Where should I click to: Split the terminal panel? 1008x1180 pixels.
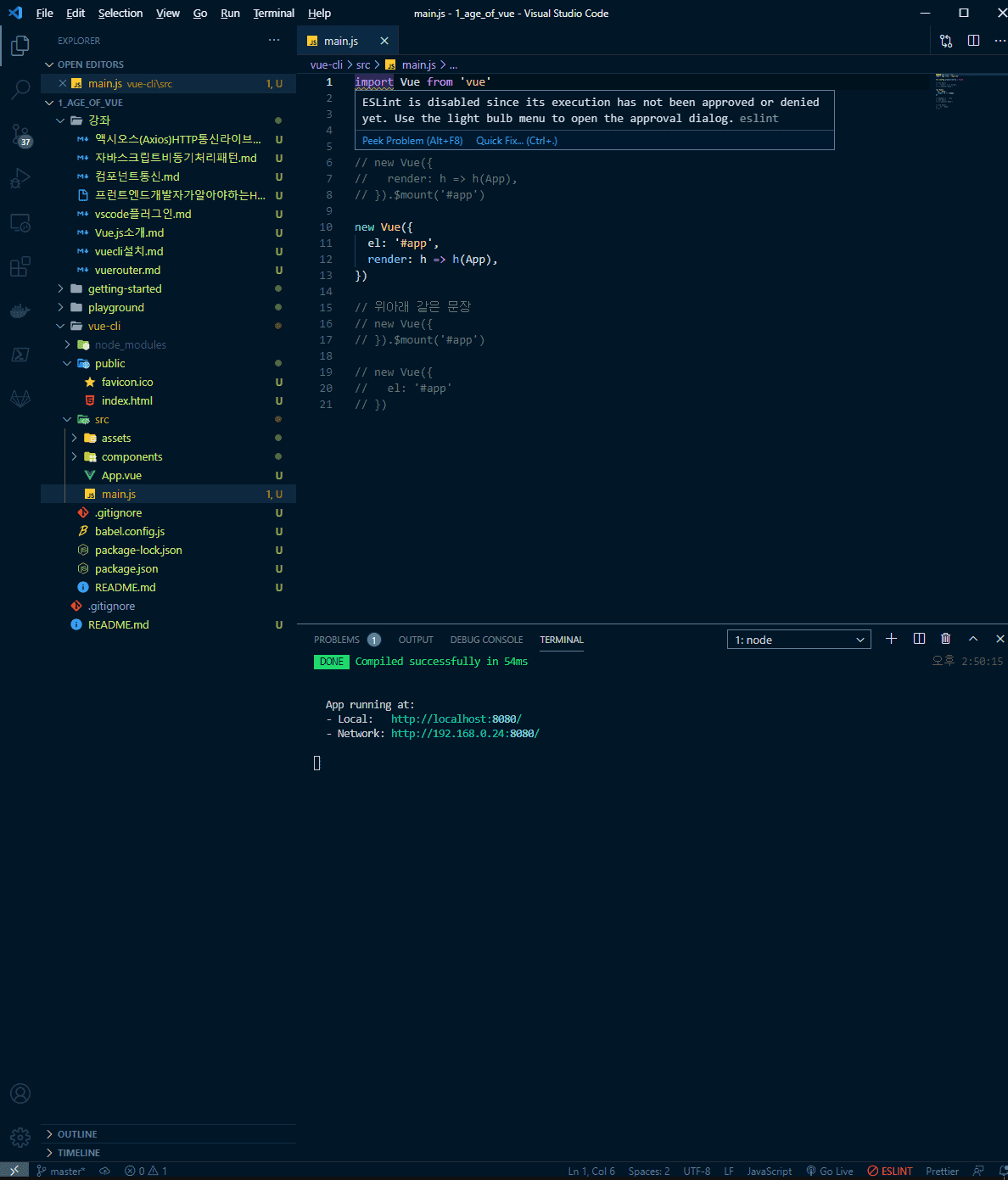coord(919,639)
